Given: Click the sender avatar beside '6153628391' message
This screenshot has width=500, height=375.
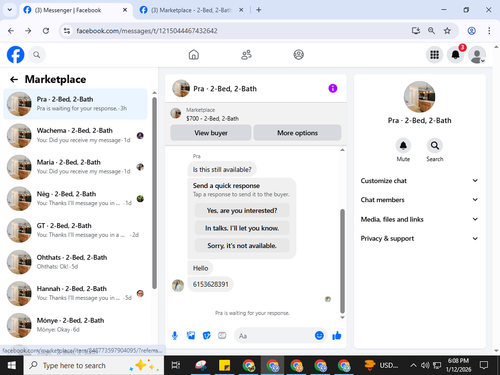Looking at the screenshot, I should (x=178, y=285).
